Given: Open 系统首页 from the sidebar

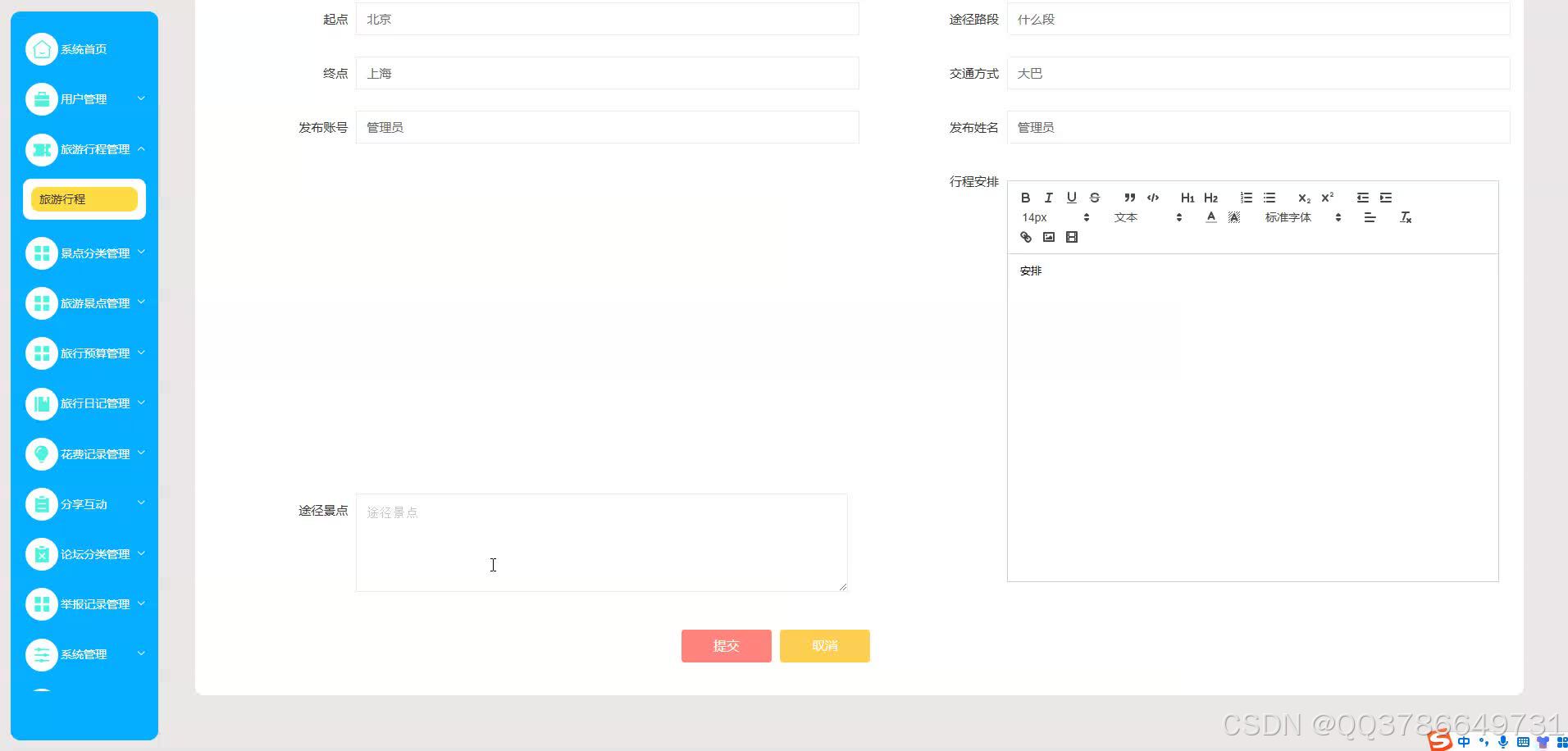Looking at the screenshot, I should 84,49.
